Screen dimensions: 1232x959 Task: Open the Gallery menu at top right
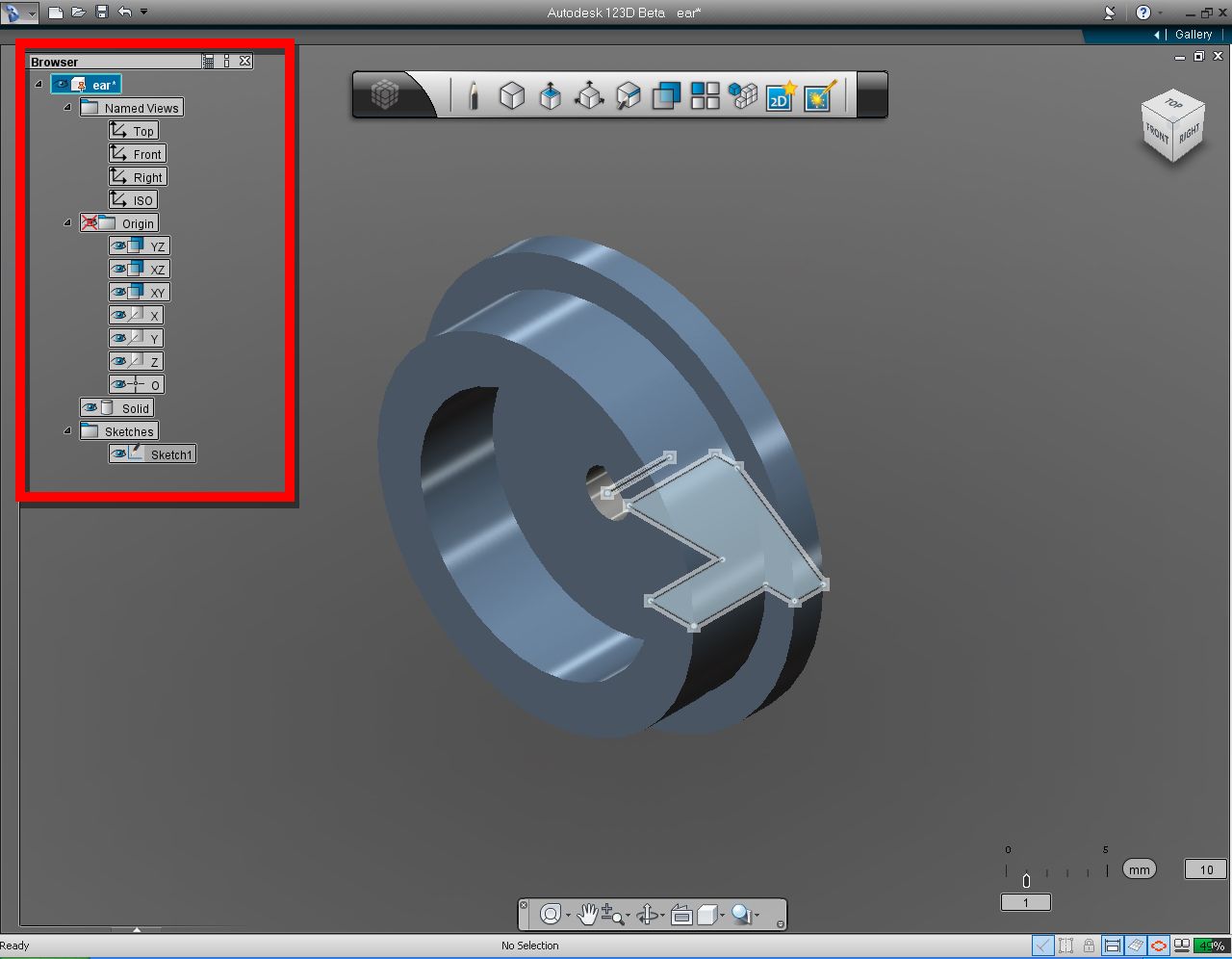tap(1193, 34)
